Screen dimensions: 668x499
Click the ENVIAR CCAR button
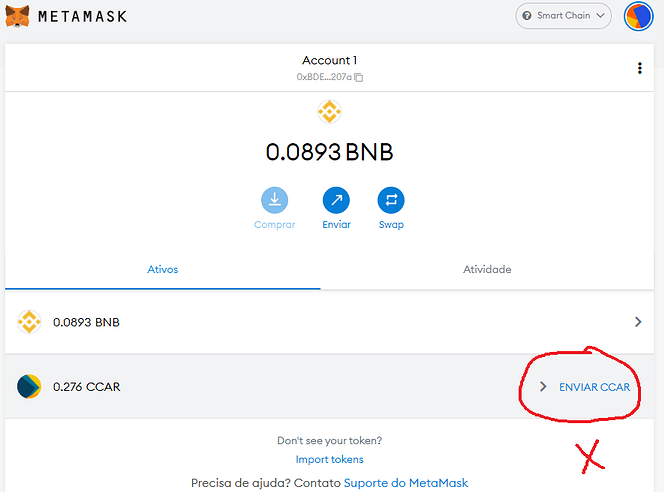(x=594, y=387)
